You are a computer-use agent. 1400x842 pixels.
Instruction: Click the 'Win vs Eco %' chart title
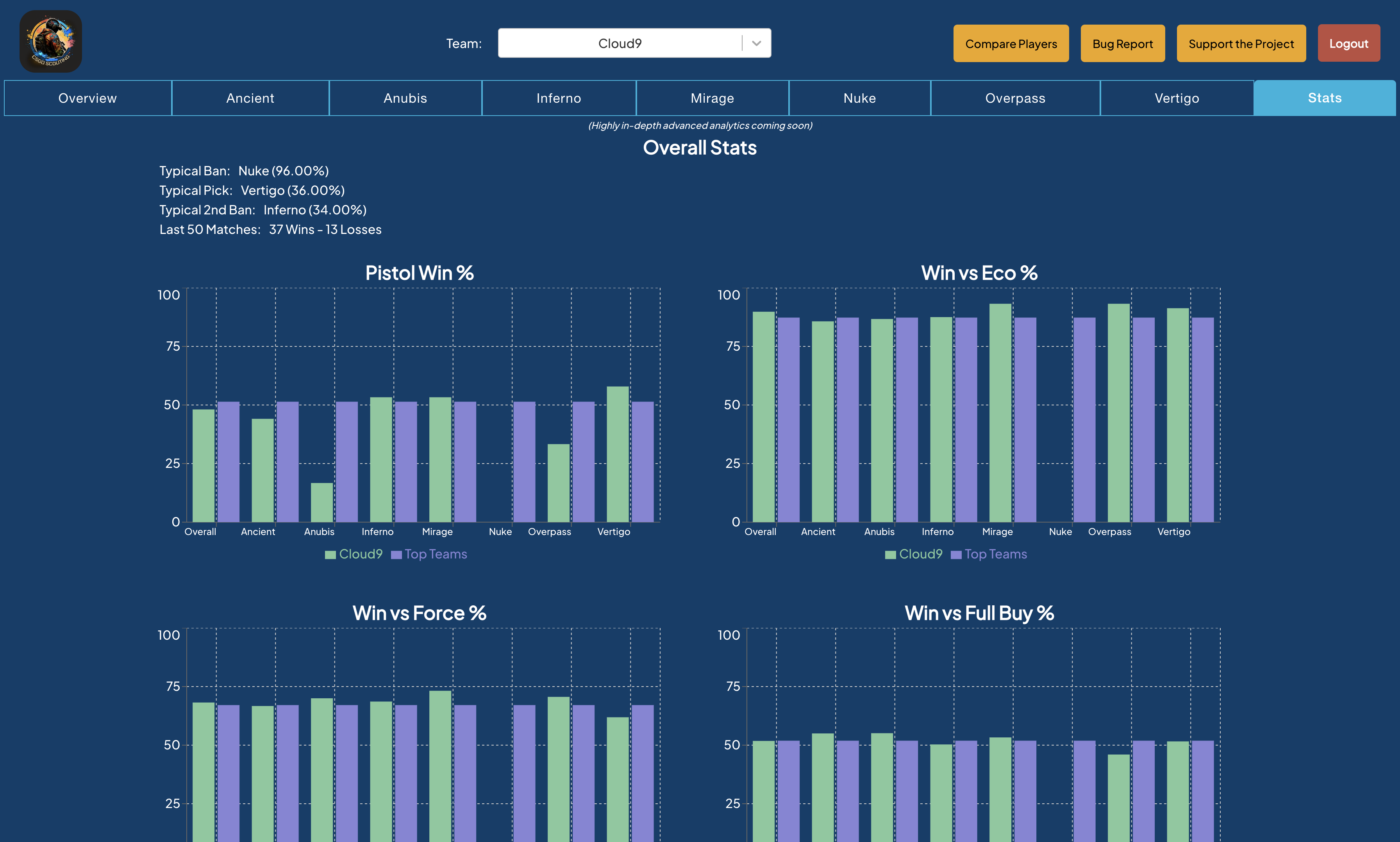coord(979,273)
